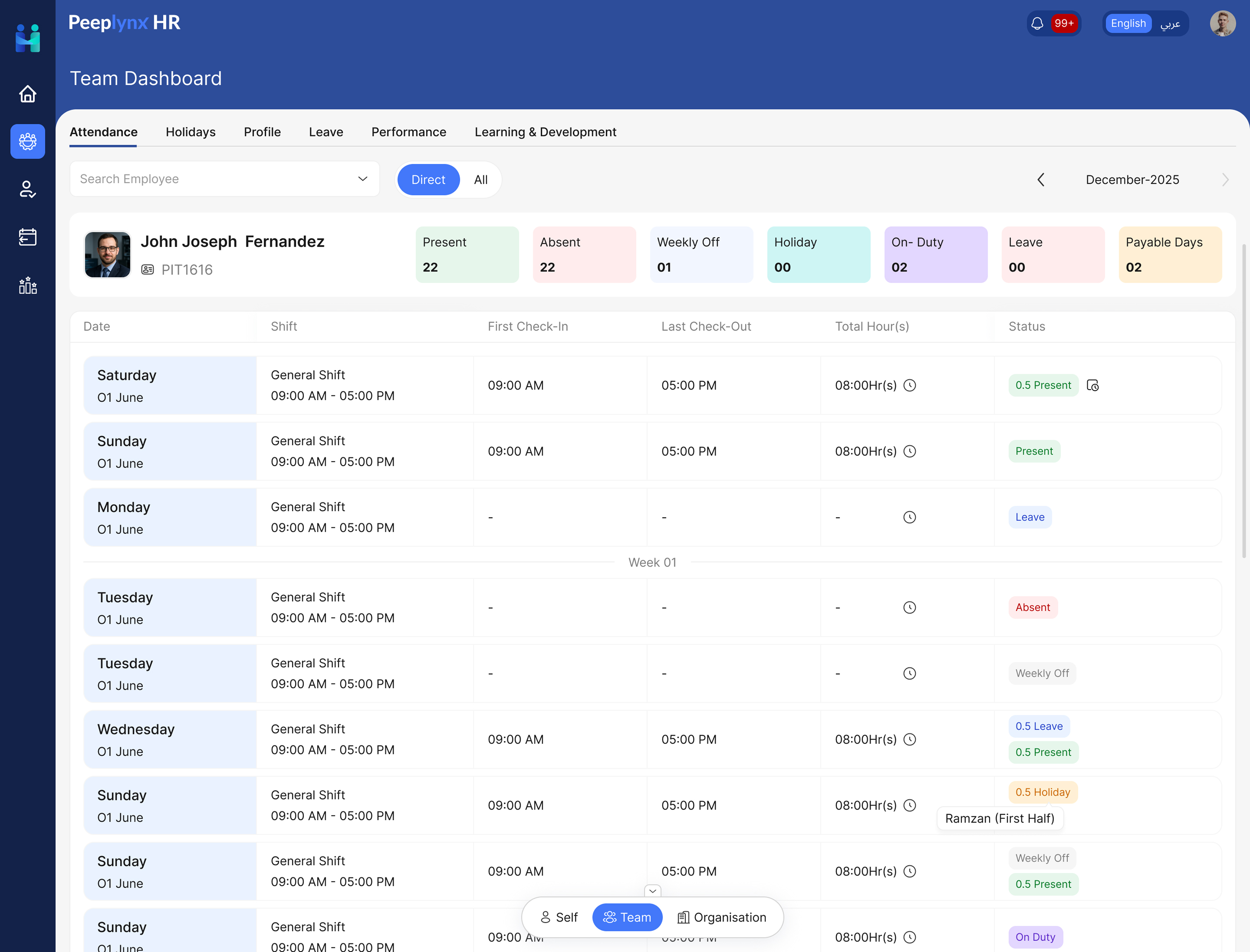Switch to Organisation view
Viewport: 1250px width, 952px height.
[x=721, y=917]
